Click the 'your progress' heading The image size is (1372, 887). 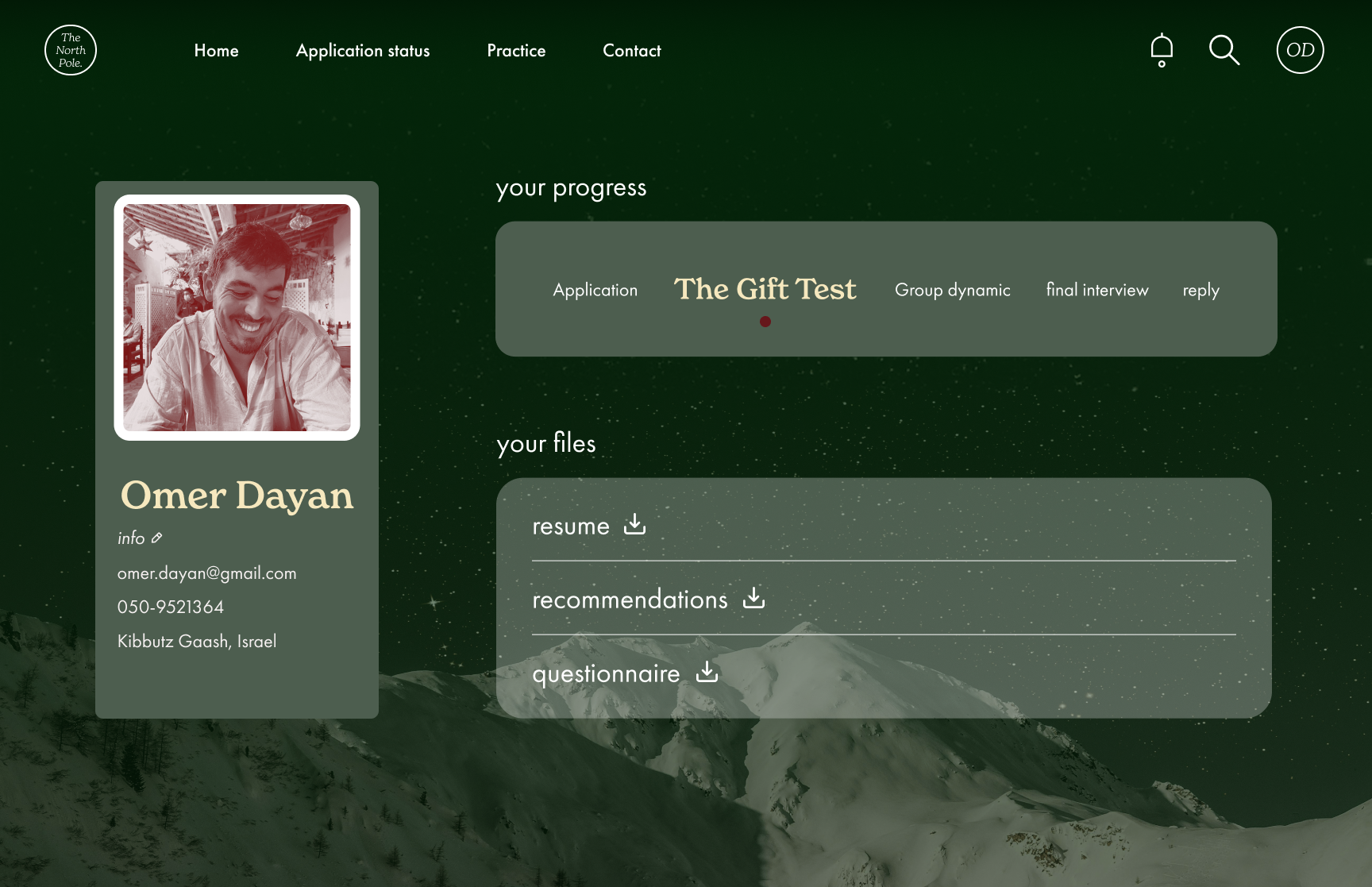pos(571,188)
